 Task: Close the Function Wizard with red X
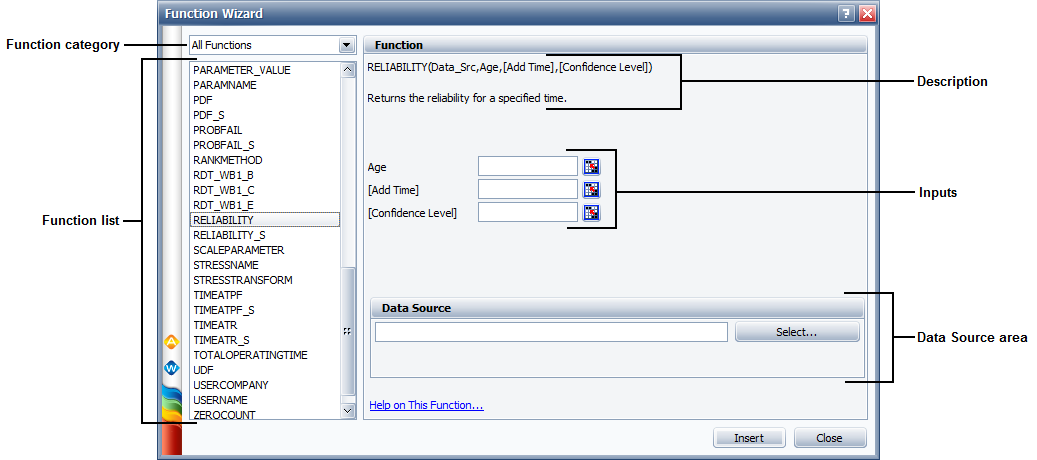(x=867, y=14)
